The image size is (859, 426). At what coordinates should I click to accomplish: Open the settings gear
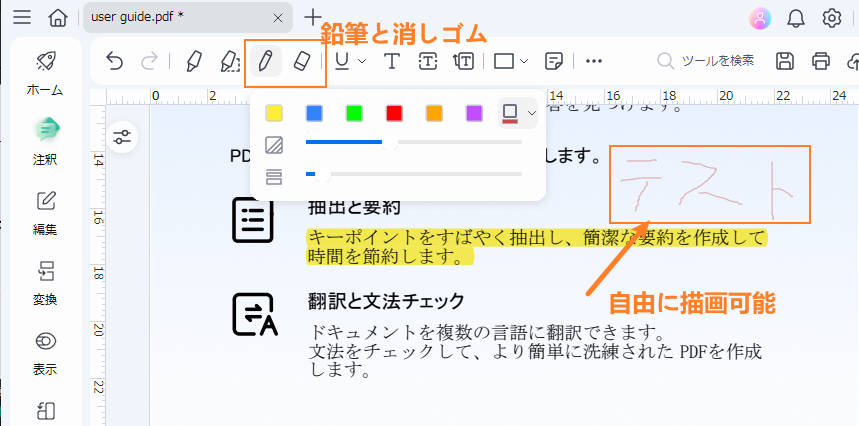[832, 19]
